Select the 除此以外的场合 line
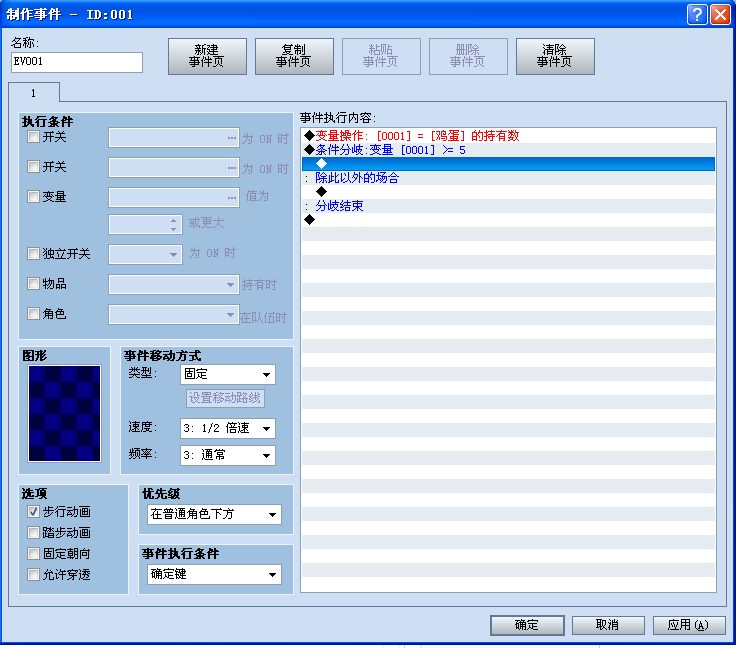Viewport: 736px width, 648px height. [508, 178]
